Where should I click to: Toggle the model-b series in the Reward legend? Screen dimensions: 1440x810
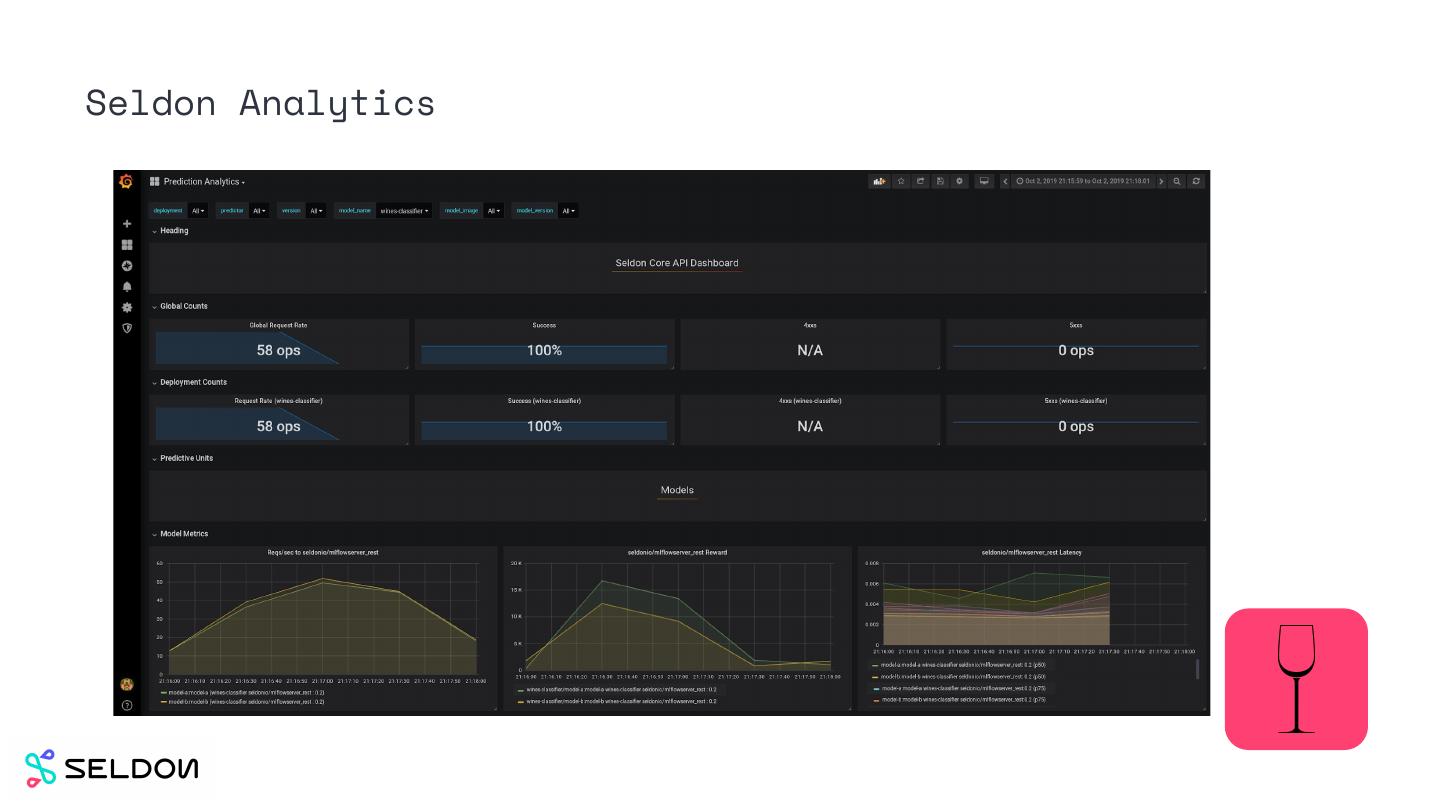click(x=620, y=701)
